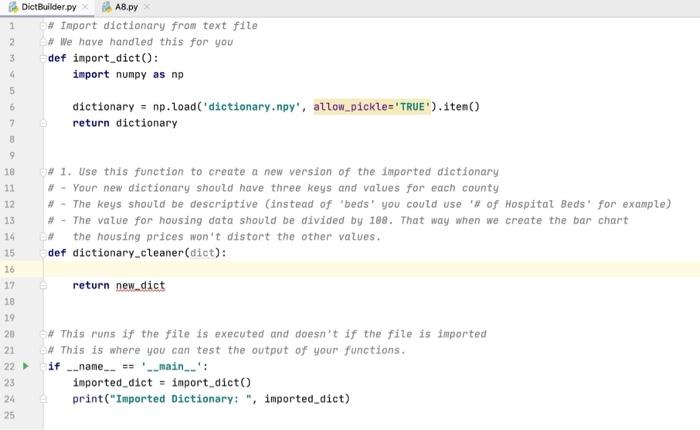
Task: Run the script with the green arrow
Action: click(x=26, y=366)
